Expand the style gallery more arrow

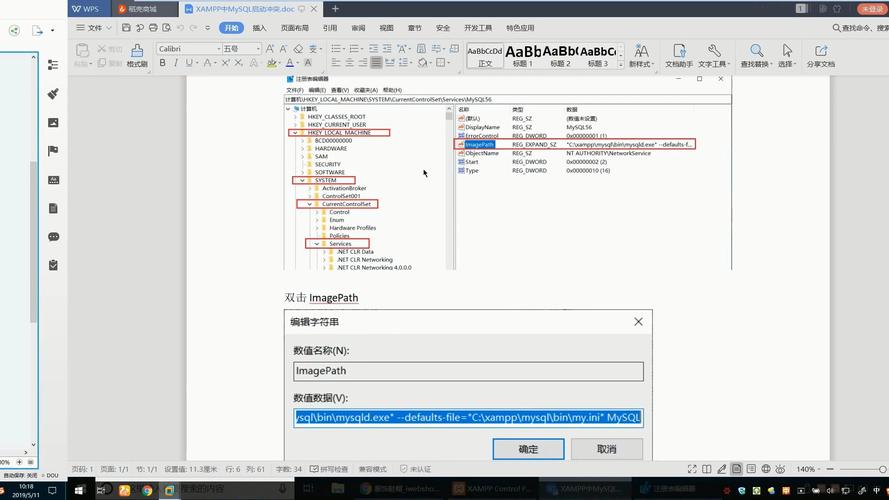[x=621, y=65]
